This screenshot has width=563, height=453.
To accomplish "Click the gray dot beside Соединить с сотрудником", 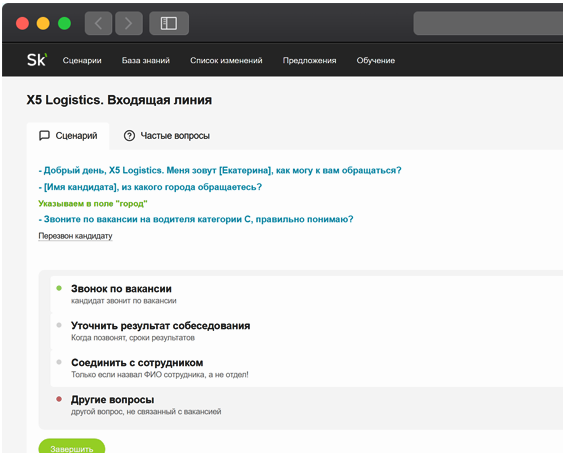I will coord(59,362).
